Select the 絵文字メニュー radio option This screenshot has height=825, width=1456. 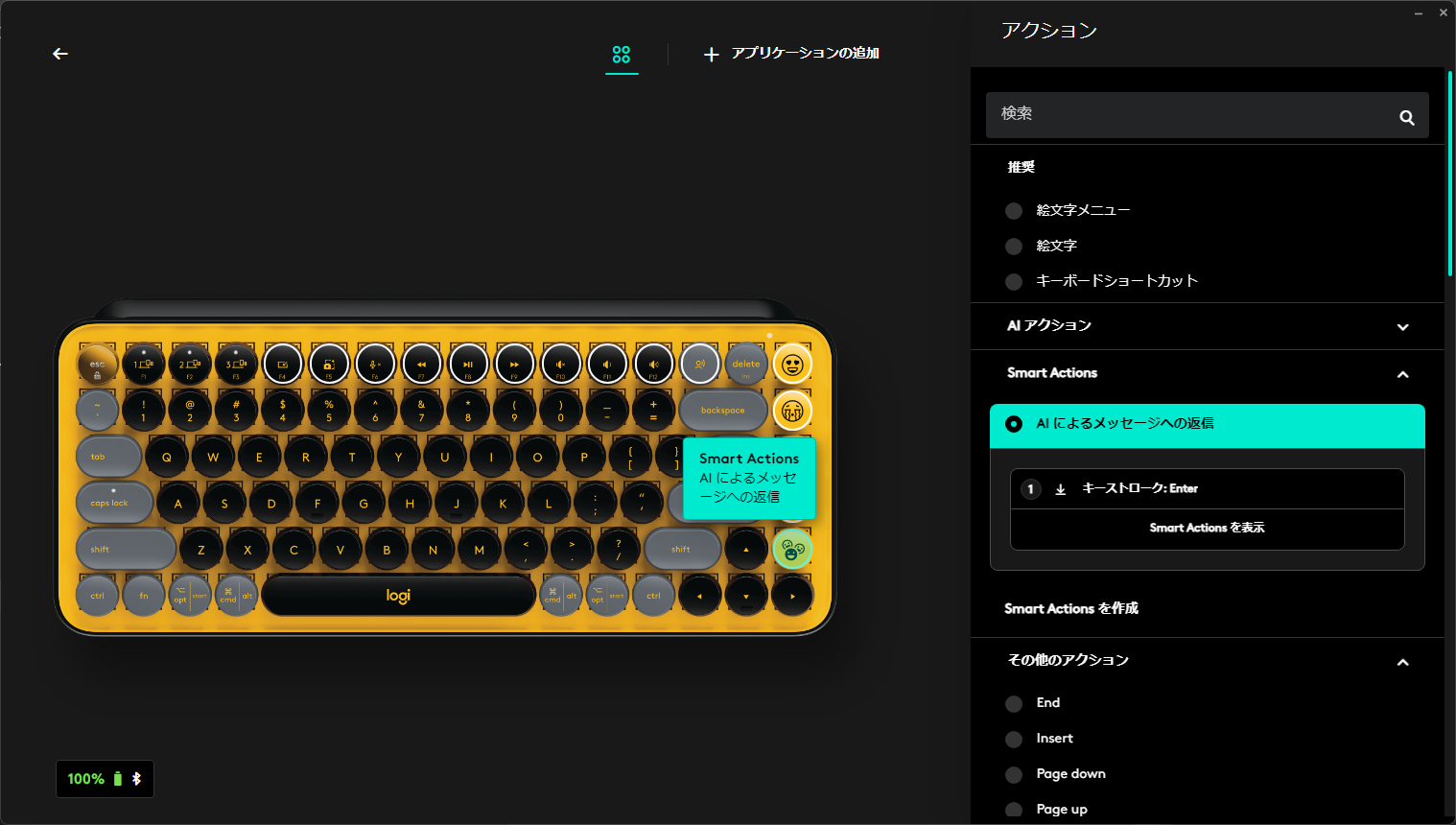click(x=1014, y=211)
